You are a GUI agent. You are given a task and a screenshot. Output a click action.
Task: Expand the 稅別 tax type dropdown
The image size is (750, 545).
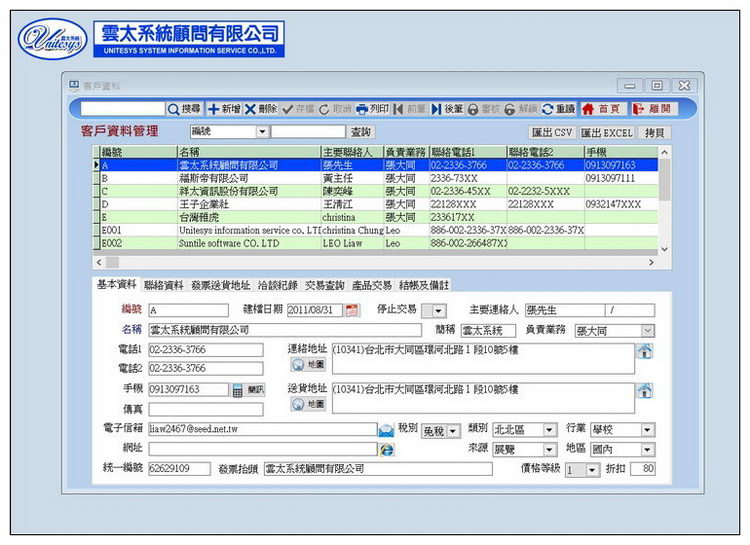click(x=453, y=431)
